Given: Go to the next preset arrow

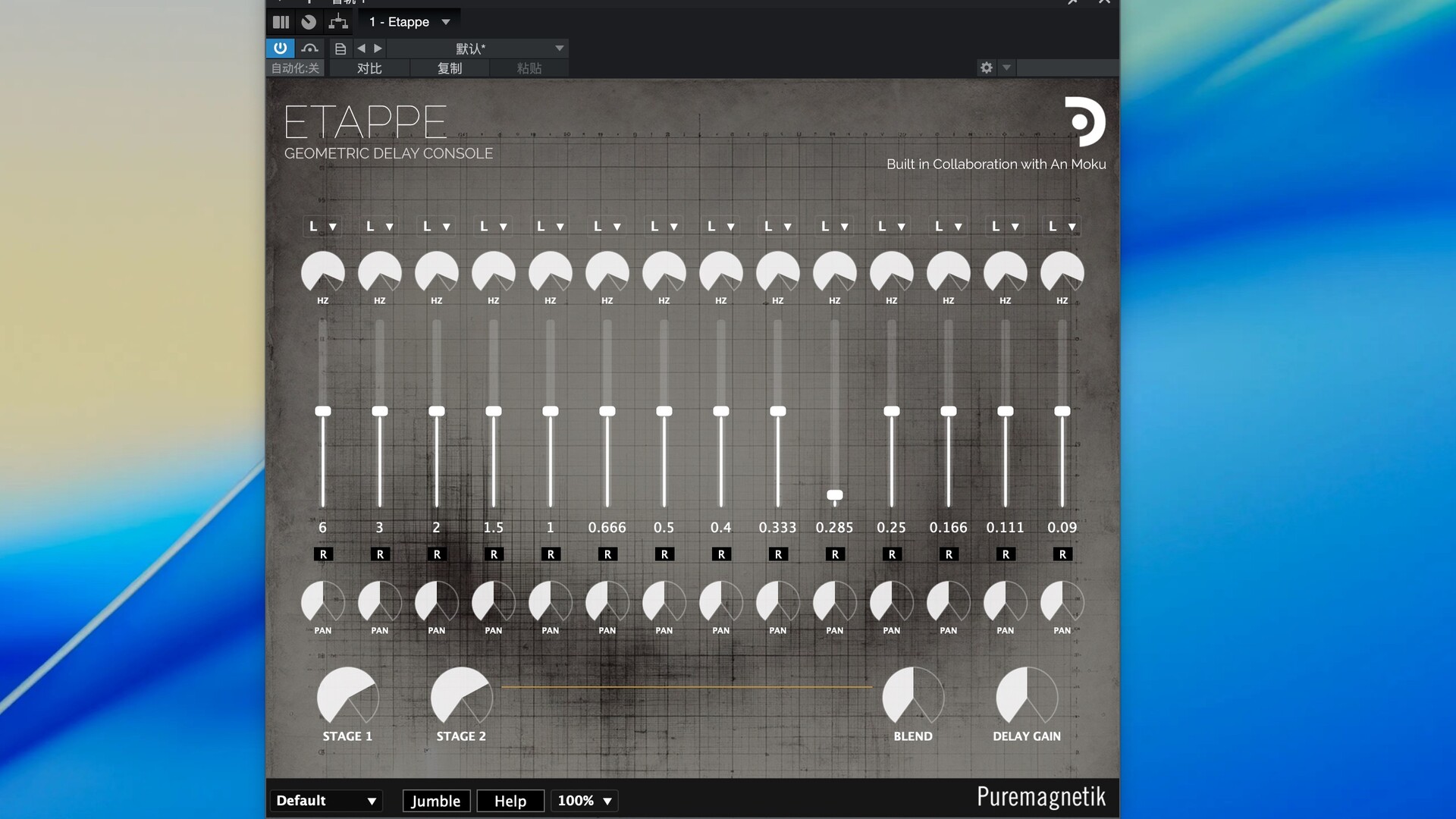Looking at the screenshot, I should pyautogui.click(x=378, y=48).
